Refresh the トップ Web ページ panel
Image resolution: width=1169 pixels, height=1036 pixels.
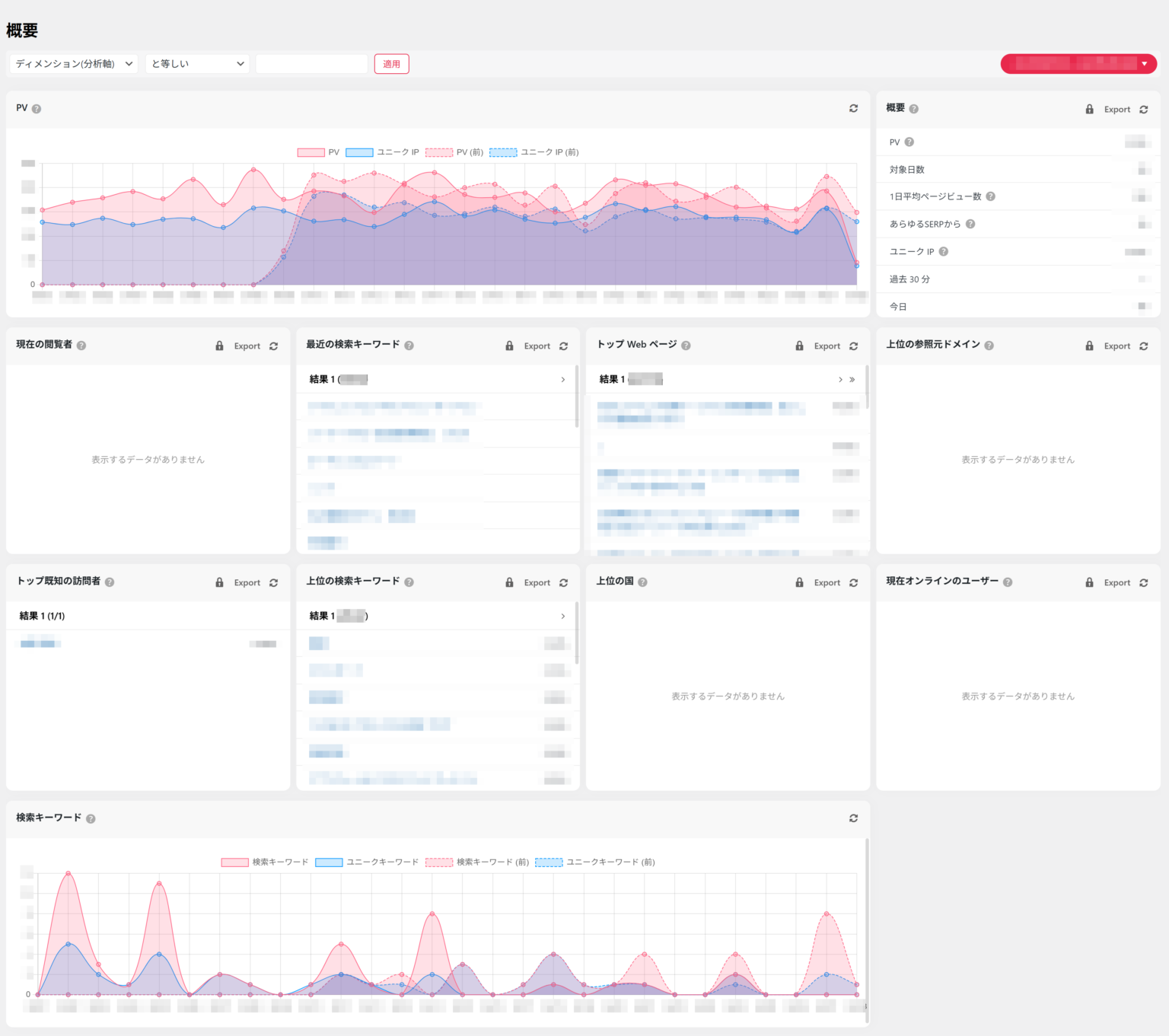pos(853,346)
